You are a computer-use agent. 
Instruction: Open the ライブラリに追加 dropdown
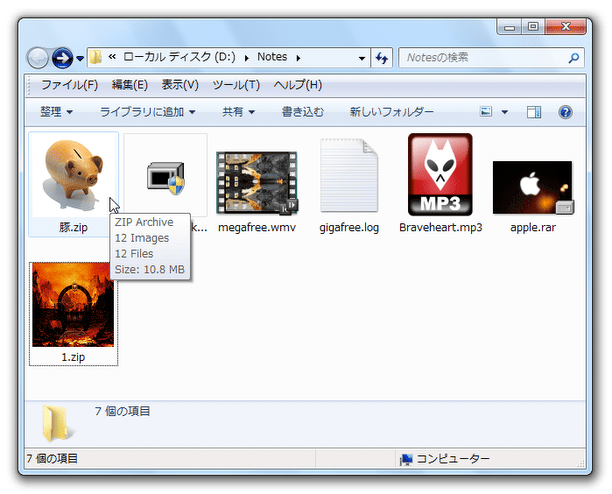[x=148, y=112]
